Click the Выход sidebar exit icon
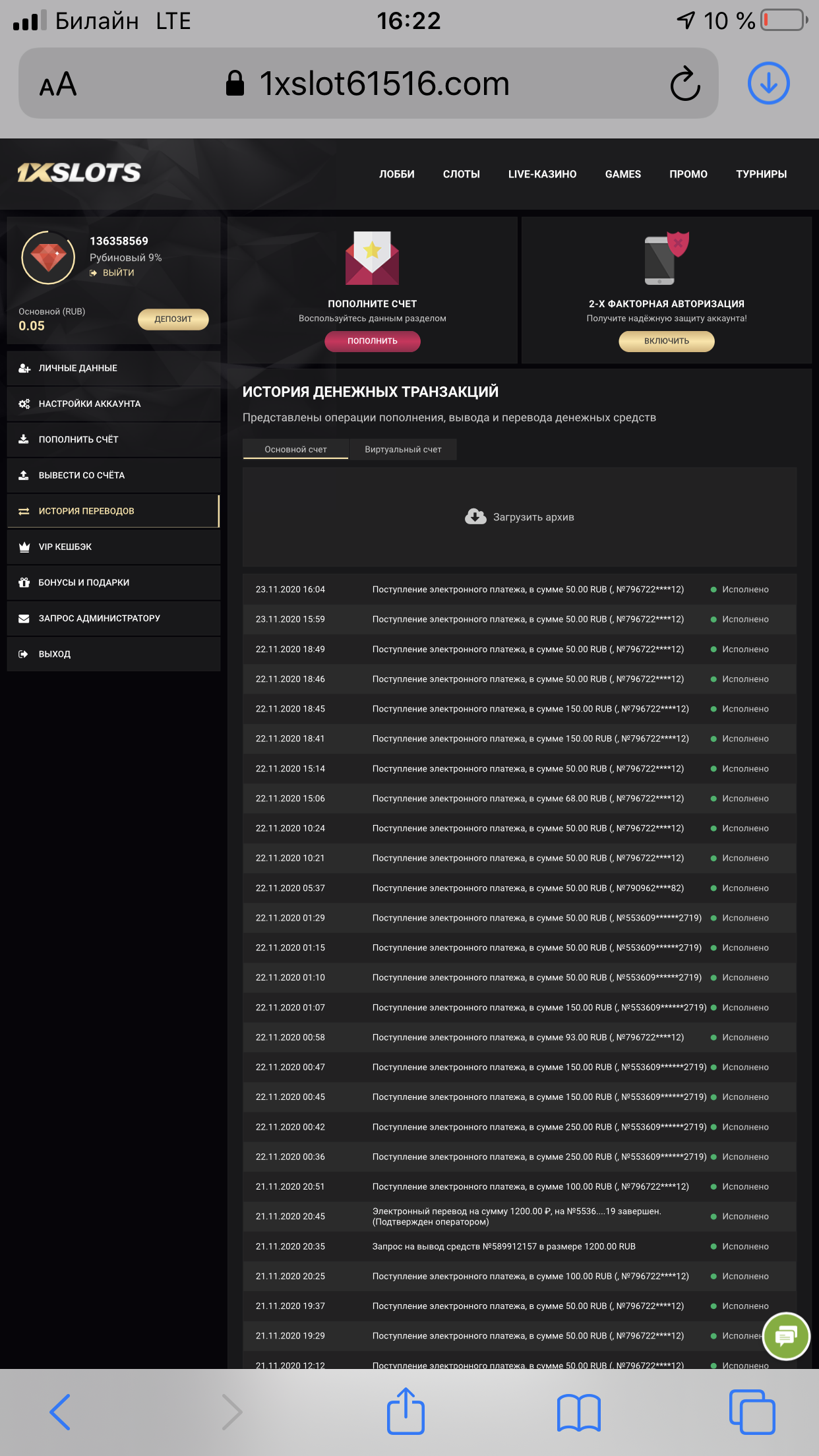Image resolution: width=819 pixels, height=1456 pixels. (x=24, y=654)
